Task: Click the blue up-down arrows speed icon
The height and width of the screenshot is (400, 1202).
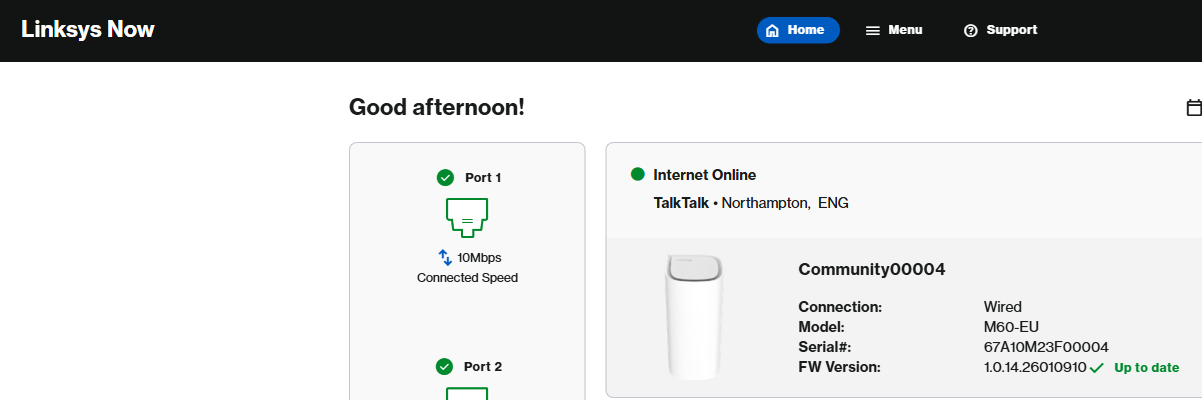Action: (446, 258)
